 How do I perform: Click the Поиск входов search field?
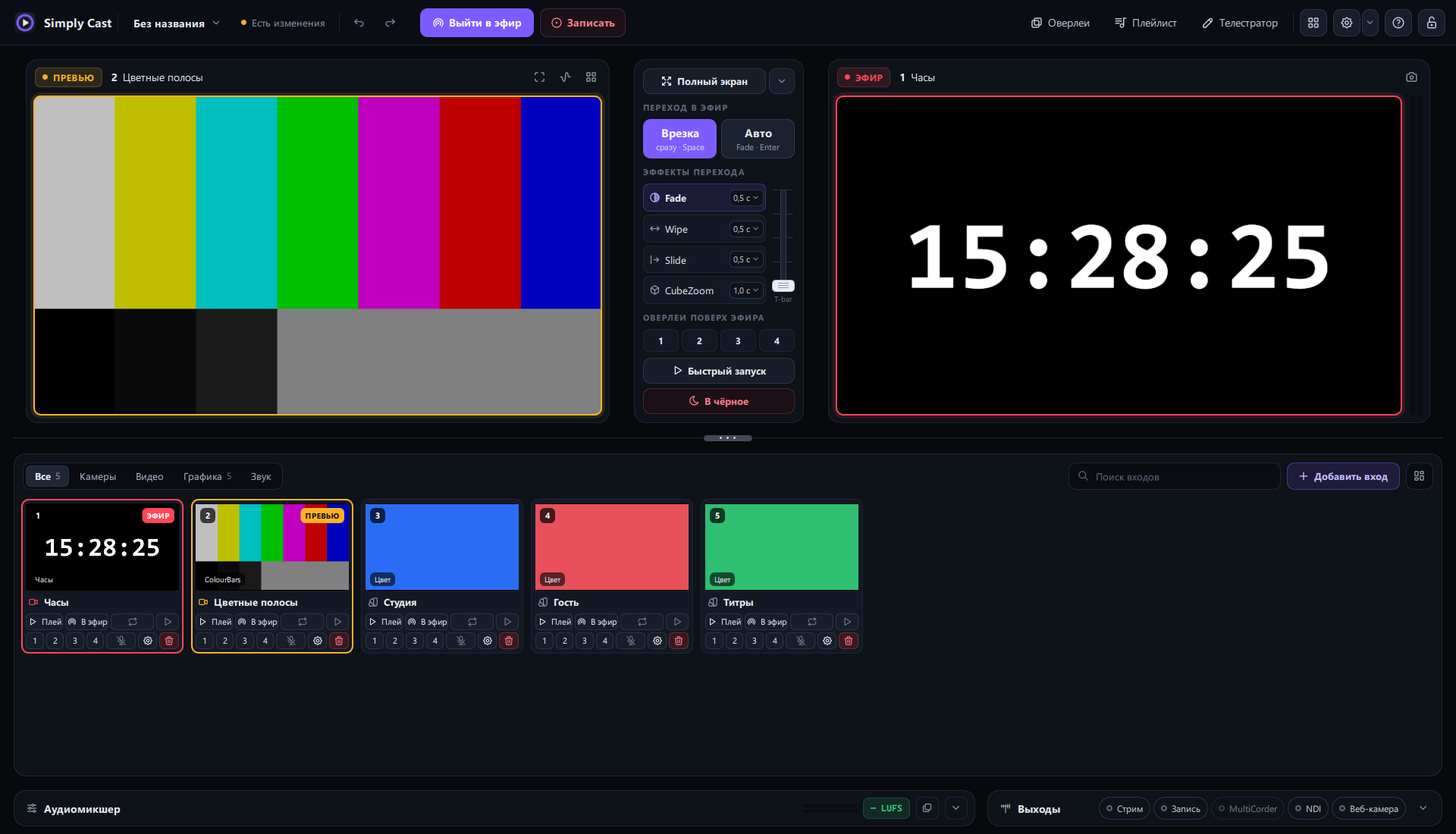coord(1175,476)
